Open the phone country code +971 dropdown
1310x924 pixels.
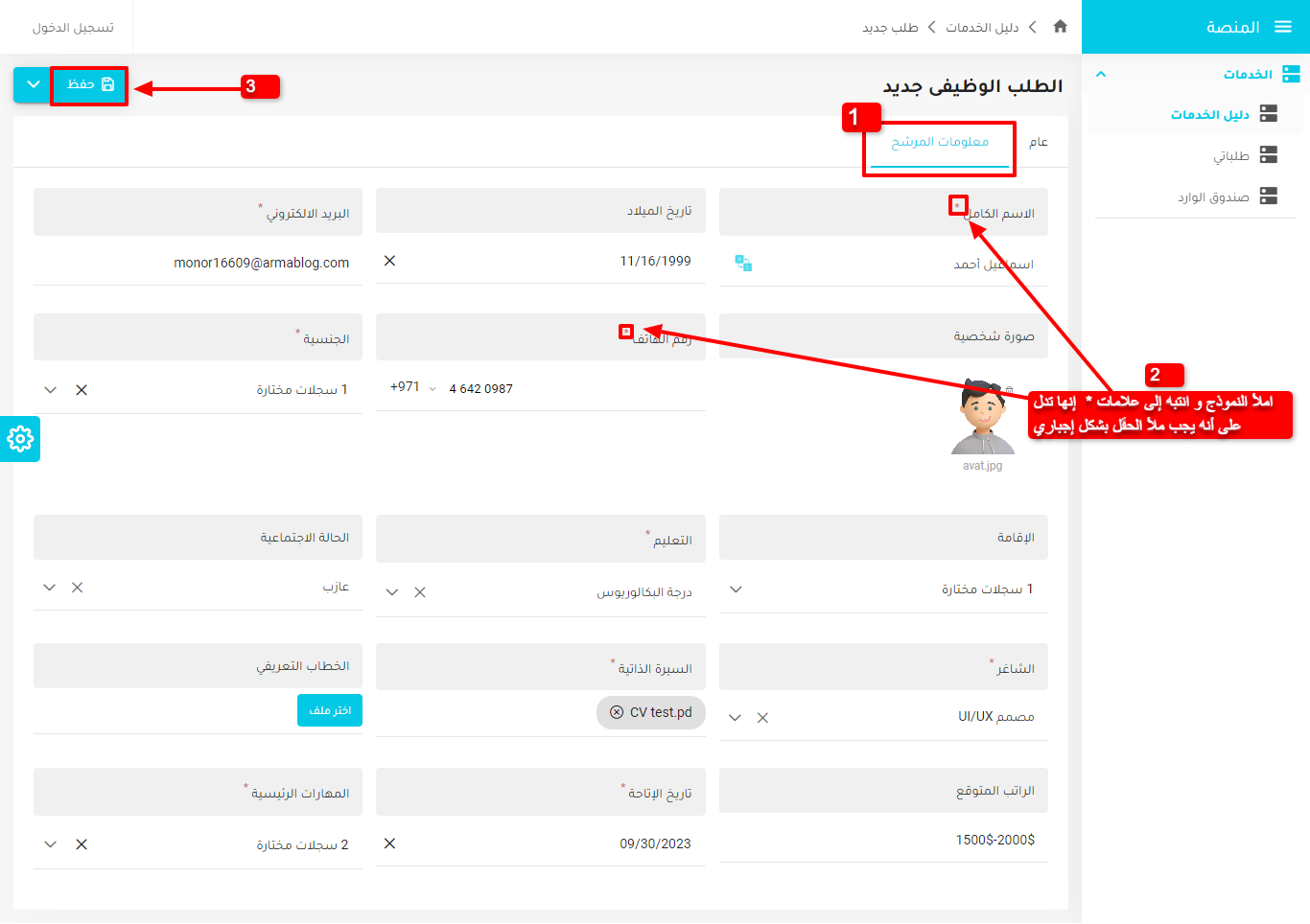tap(413, 387)
